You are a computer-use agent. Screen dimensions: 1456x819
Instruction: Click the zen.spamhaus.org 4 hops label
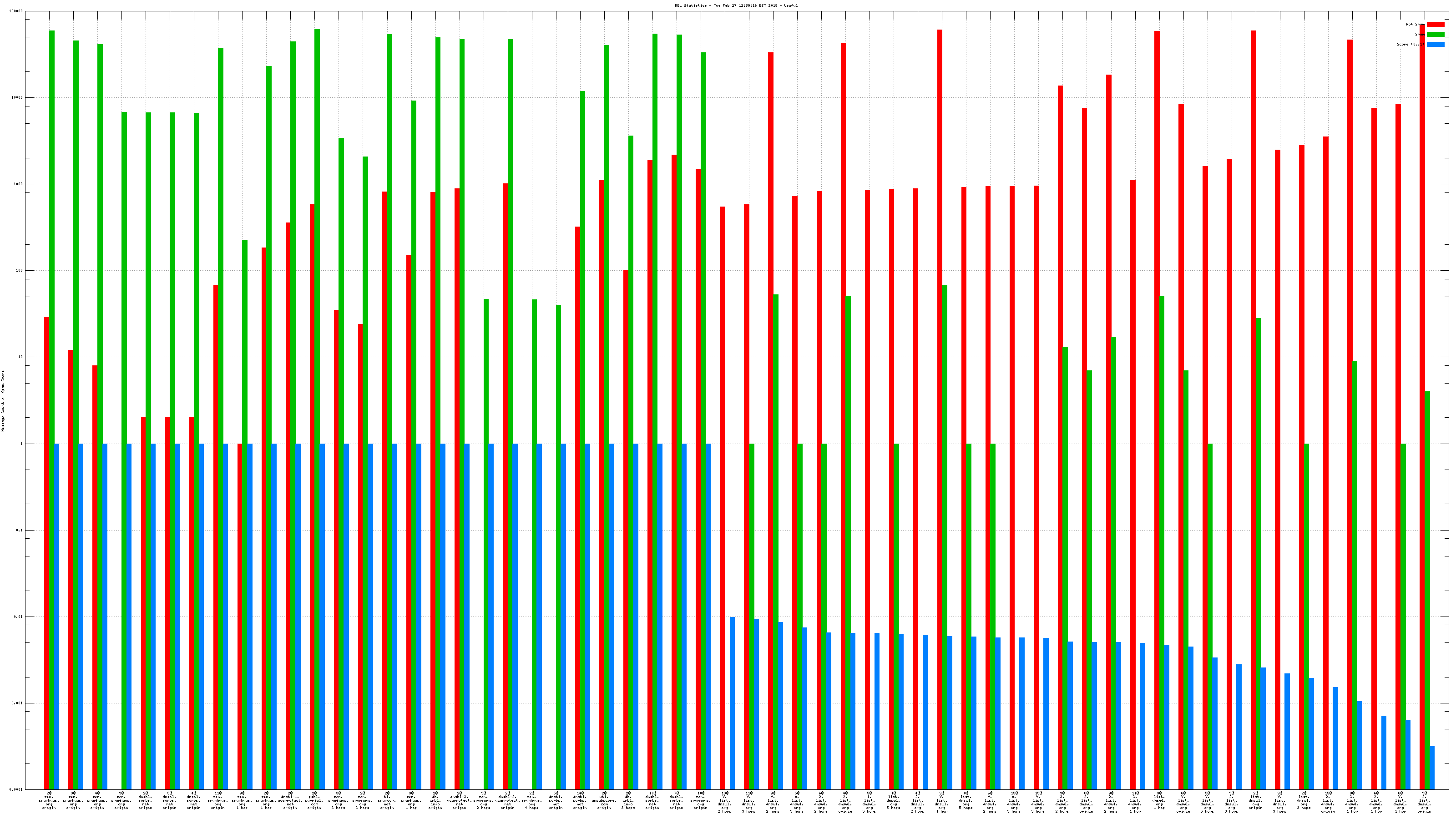click(532, 800)
